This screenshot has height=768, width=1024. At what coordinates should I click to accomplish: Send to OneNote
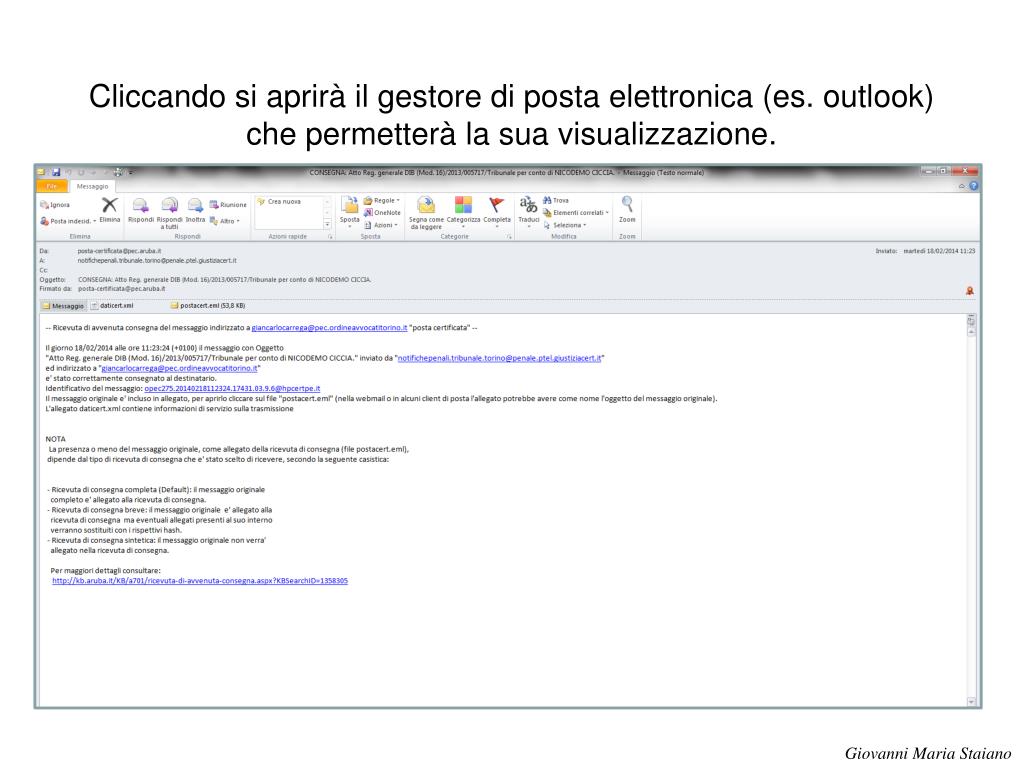tap(382, 212)
